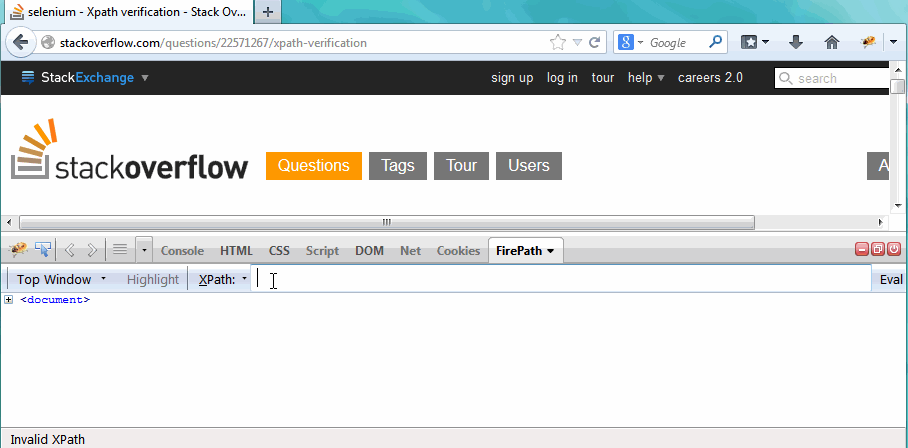Open the Firebug toolbar dropdown arrow

(x=892, y=42)
